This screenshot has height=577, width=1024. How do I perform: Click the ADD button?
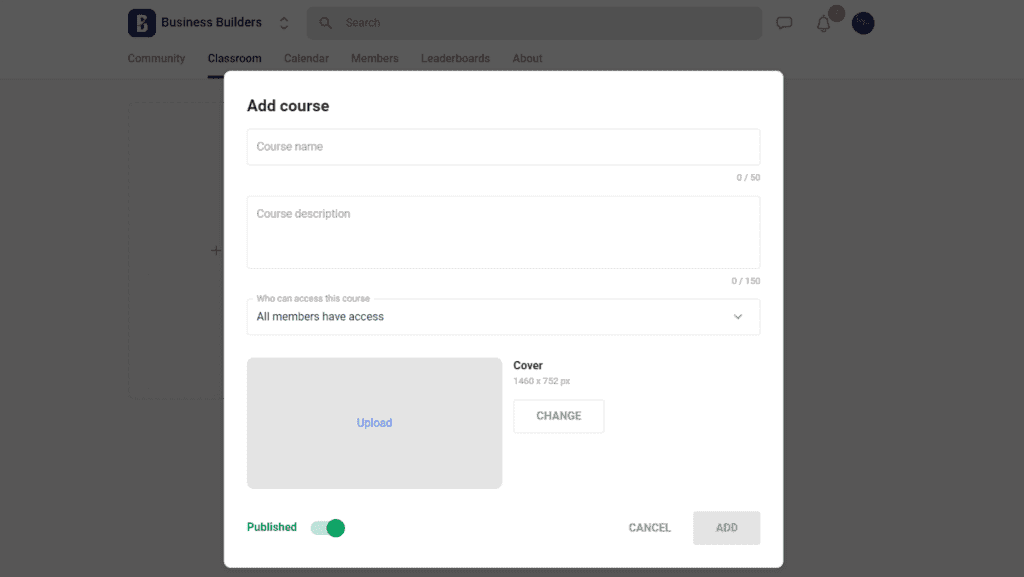726,527
